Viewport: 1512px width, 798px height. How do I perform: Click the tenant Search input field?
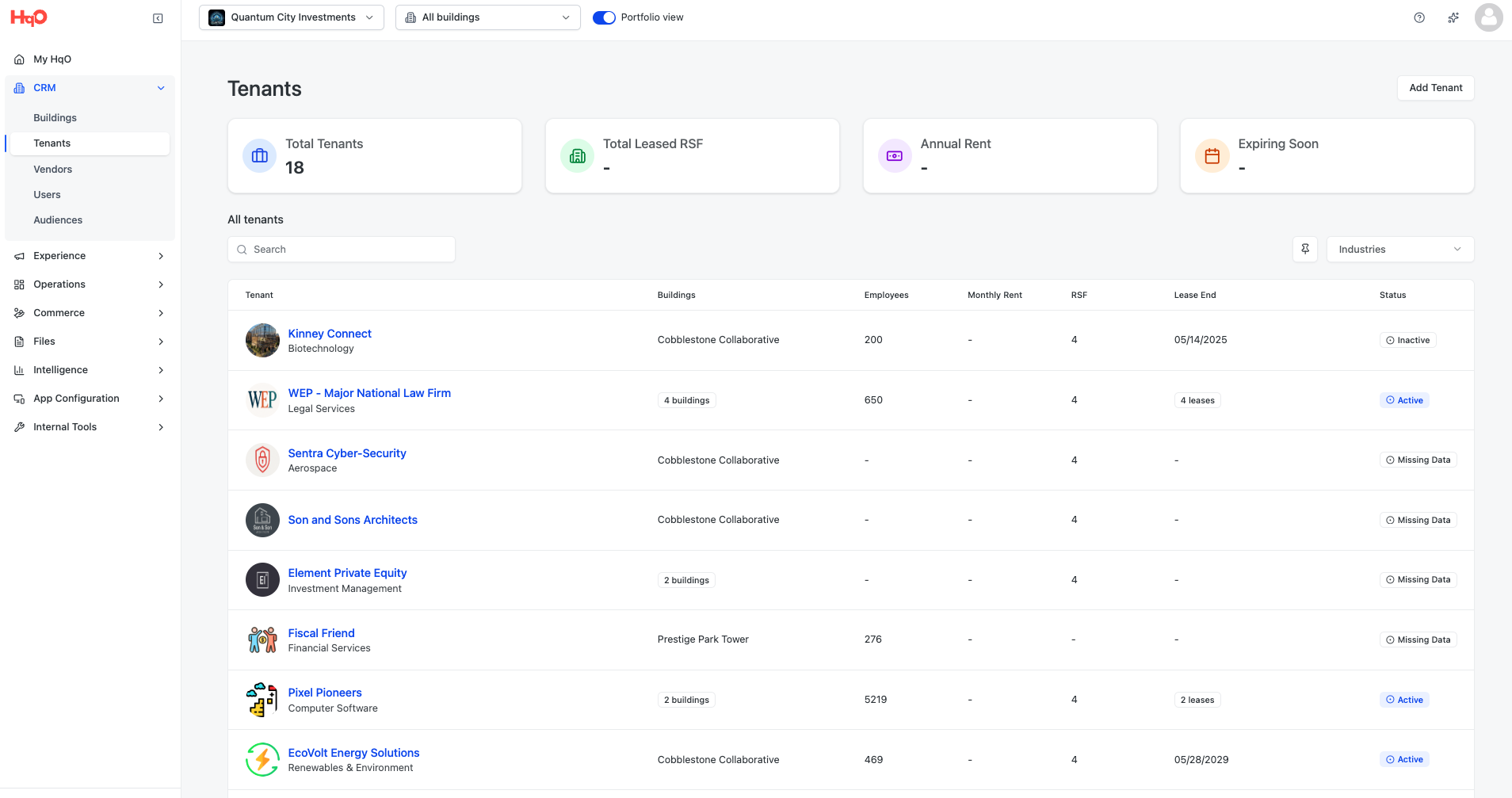tap(342, 249)
